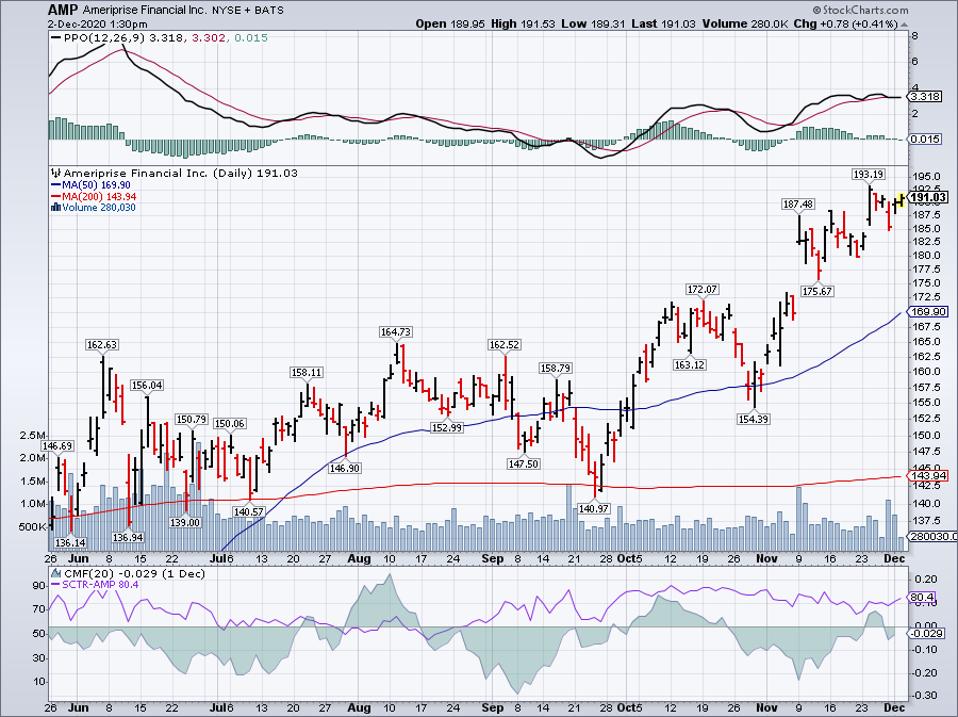Click the OHLC bar icon before the Daily legend

[56, 173]
